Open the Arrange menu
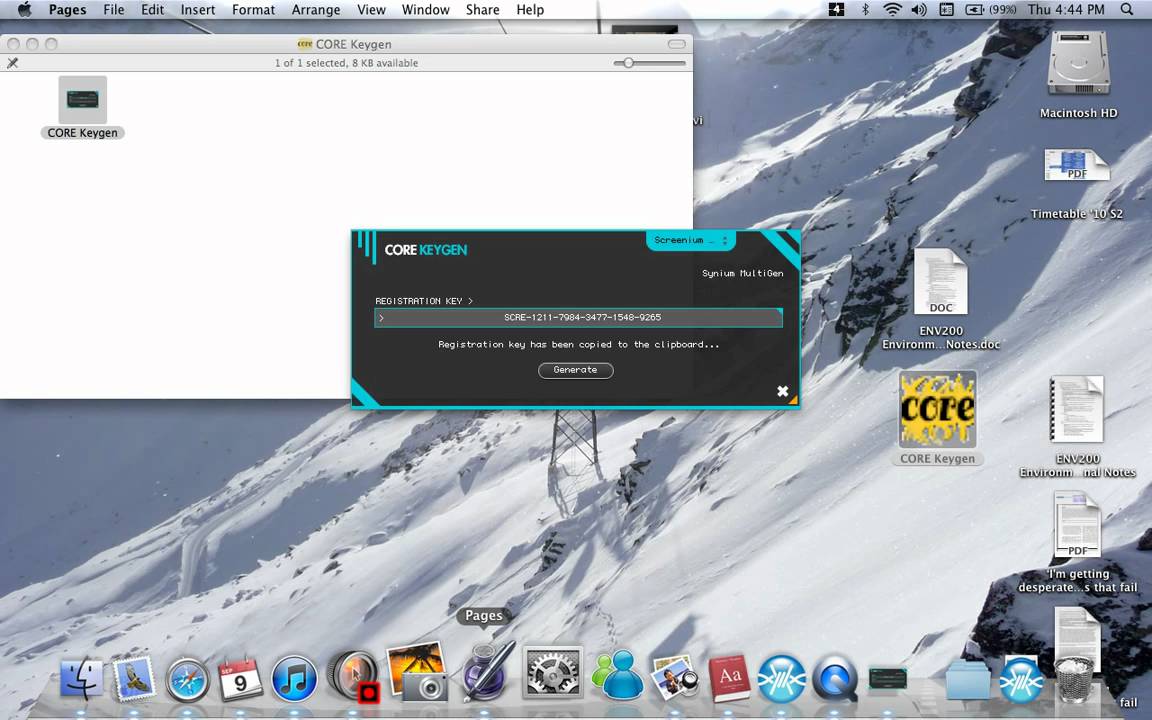This screenshot has width=1152, height=720. coord(316,10)
